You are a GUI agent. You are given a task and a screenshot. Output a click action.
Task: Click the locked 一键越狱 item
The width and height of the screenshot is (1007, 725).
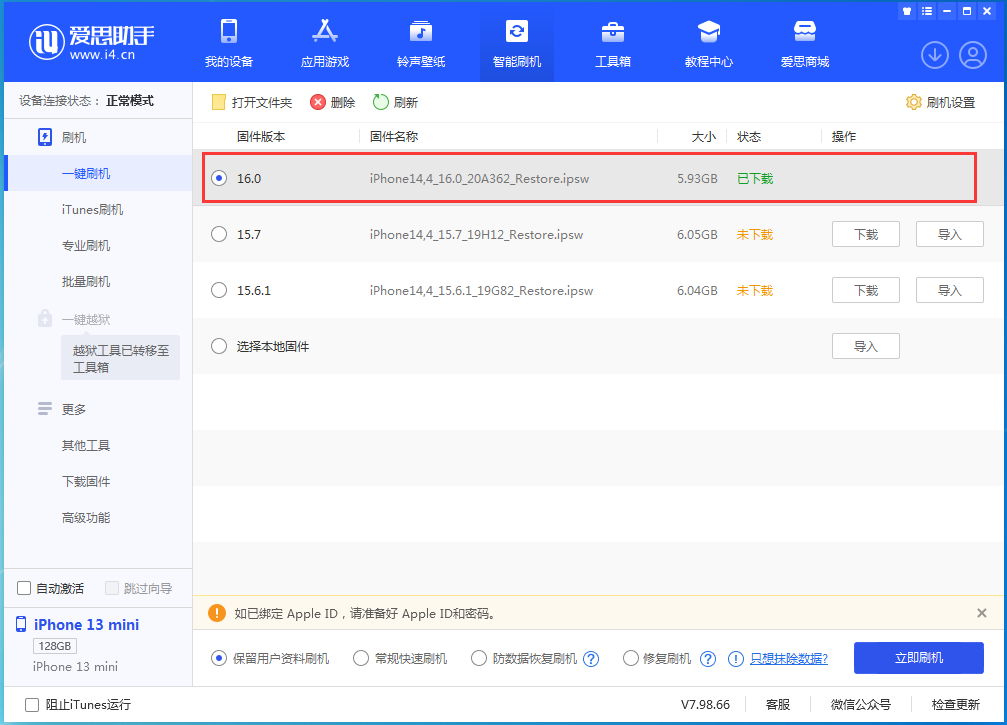[86, 319]
